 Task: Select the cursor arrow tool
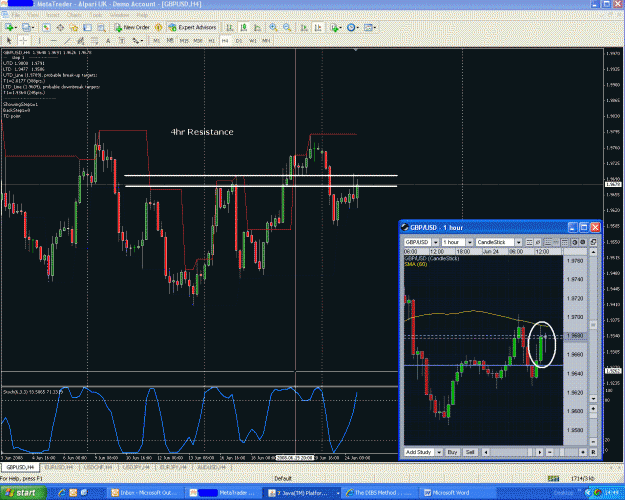coord(10,40)
